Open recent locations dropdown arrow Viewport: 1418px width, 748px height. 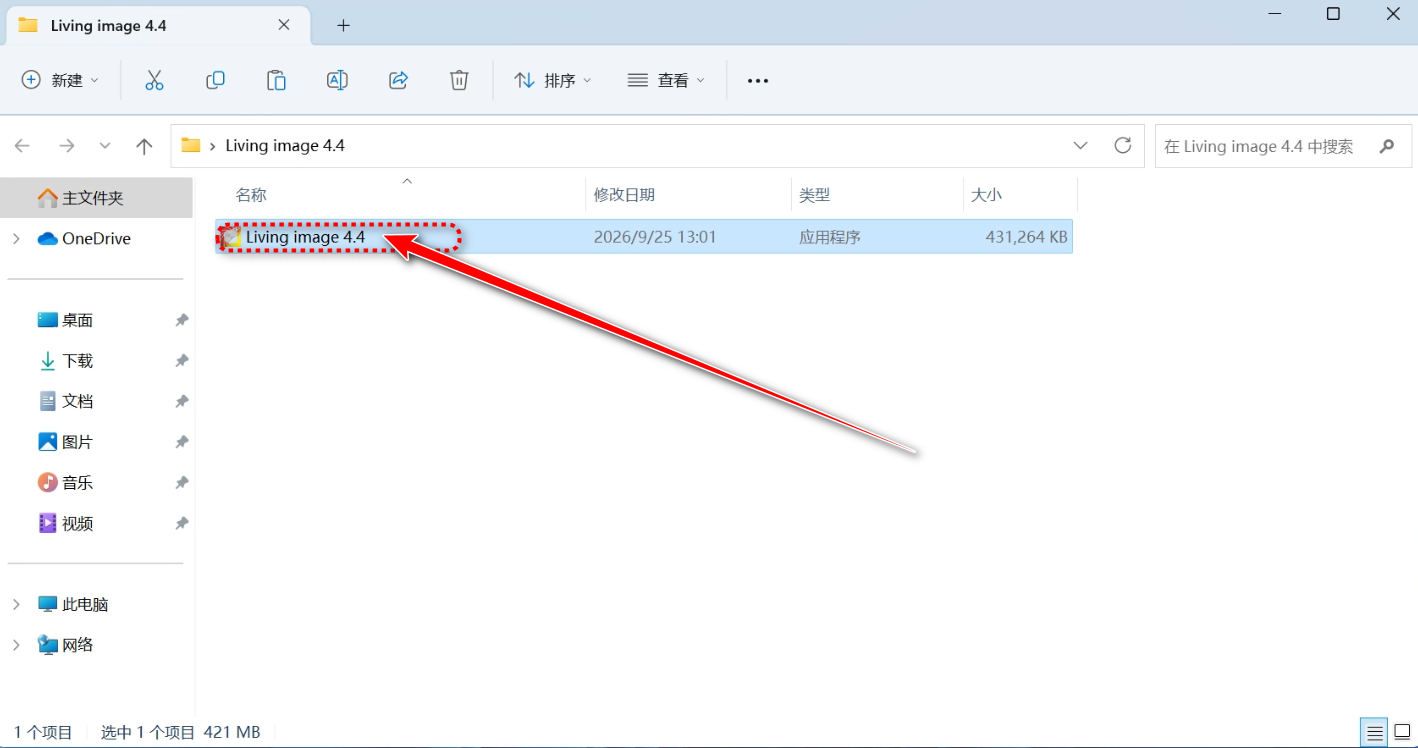[x=105, y=146]
